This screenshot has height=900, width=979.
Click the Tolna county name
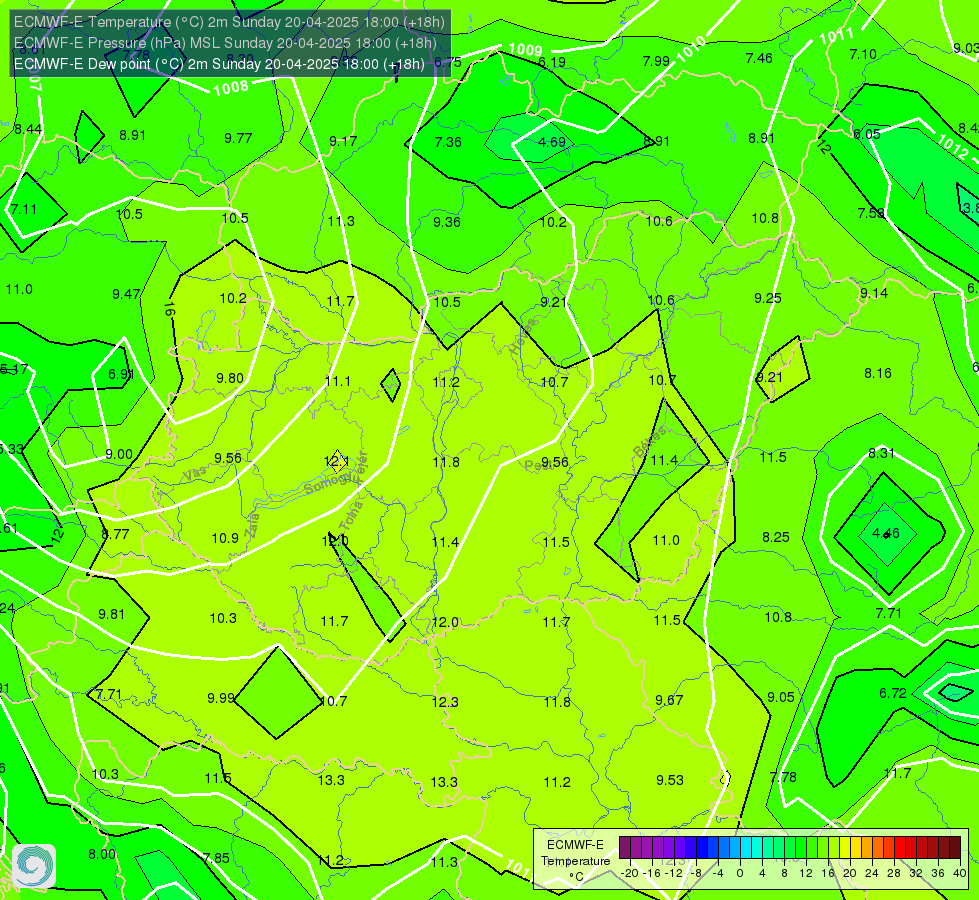[x=350, y=515]
